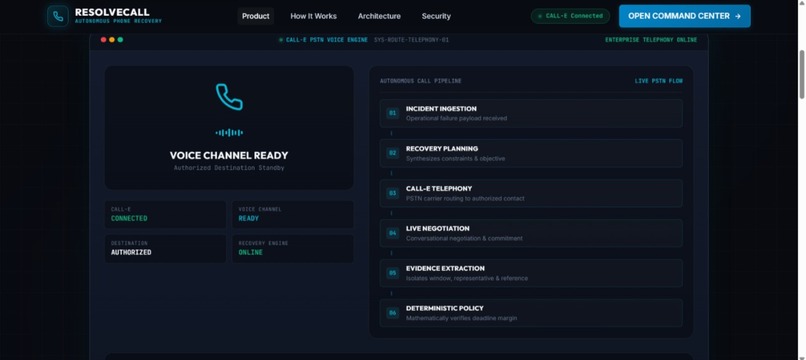Screen dimensions: 806x360
Task: Click the large phone handset icon
Action: click(229, 97)
